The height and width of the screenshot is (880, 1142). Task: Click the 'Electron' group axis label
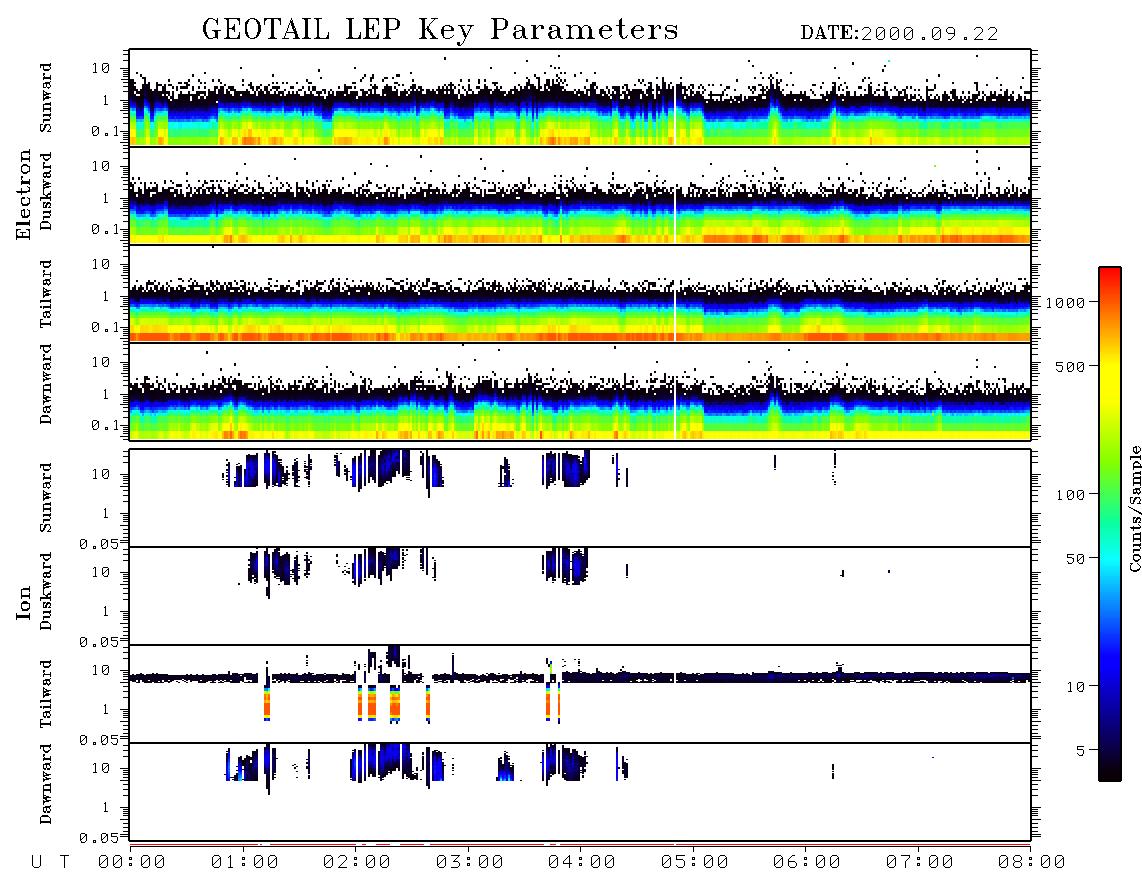24,195
